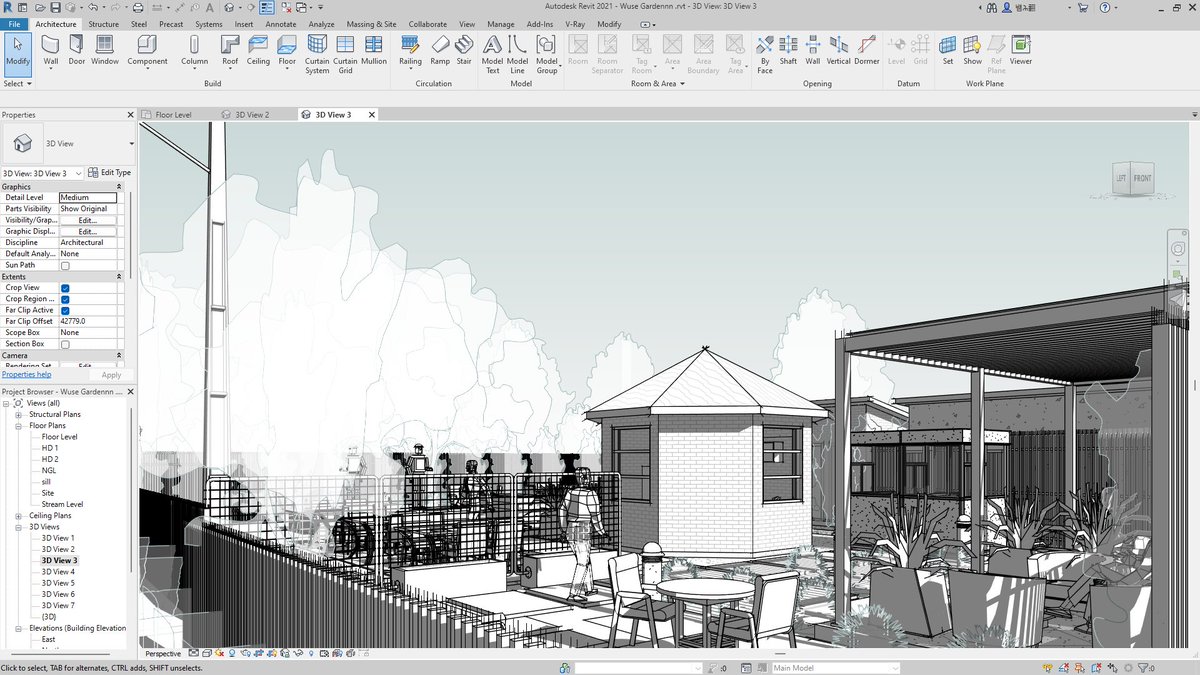Switch to the Floor Level tab
Screen dimensions: 1200x675
tap(171, 114)
